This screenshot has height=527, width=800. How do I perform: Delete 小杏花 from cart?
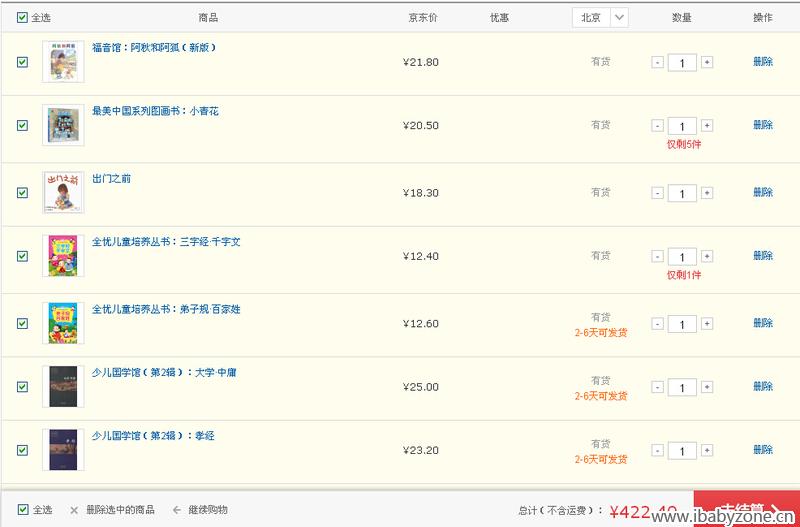coord(763,125)
